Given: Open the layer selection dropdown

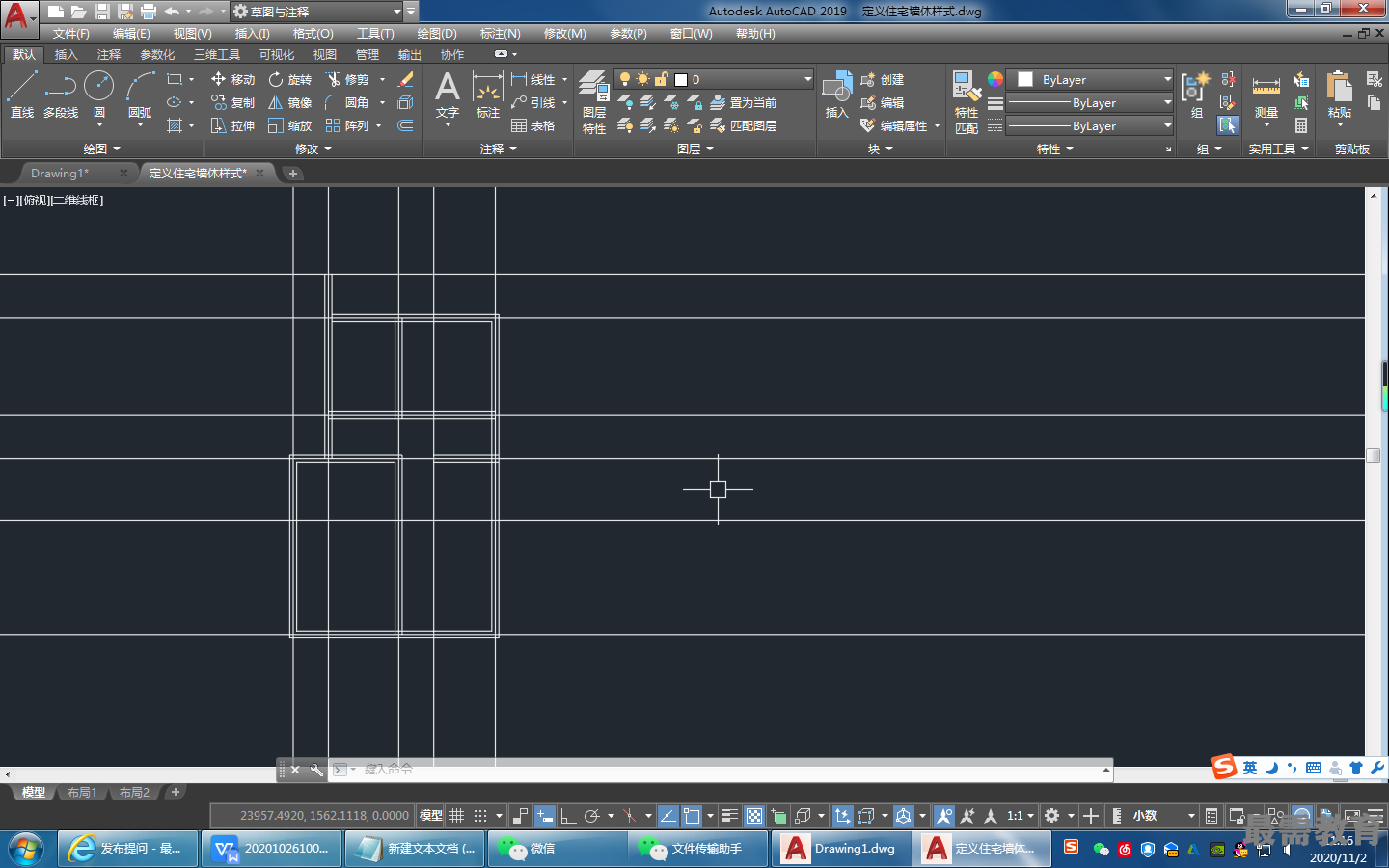Looking at the screenshot, I should coord(715,79).
